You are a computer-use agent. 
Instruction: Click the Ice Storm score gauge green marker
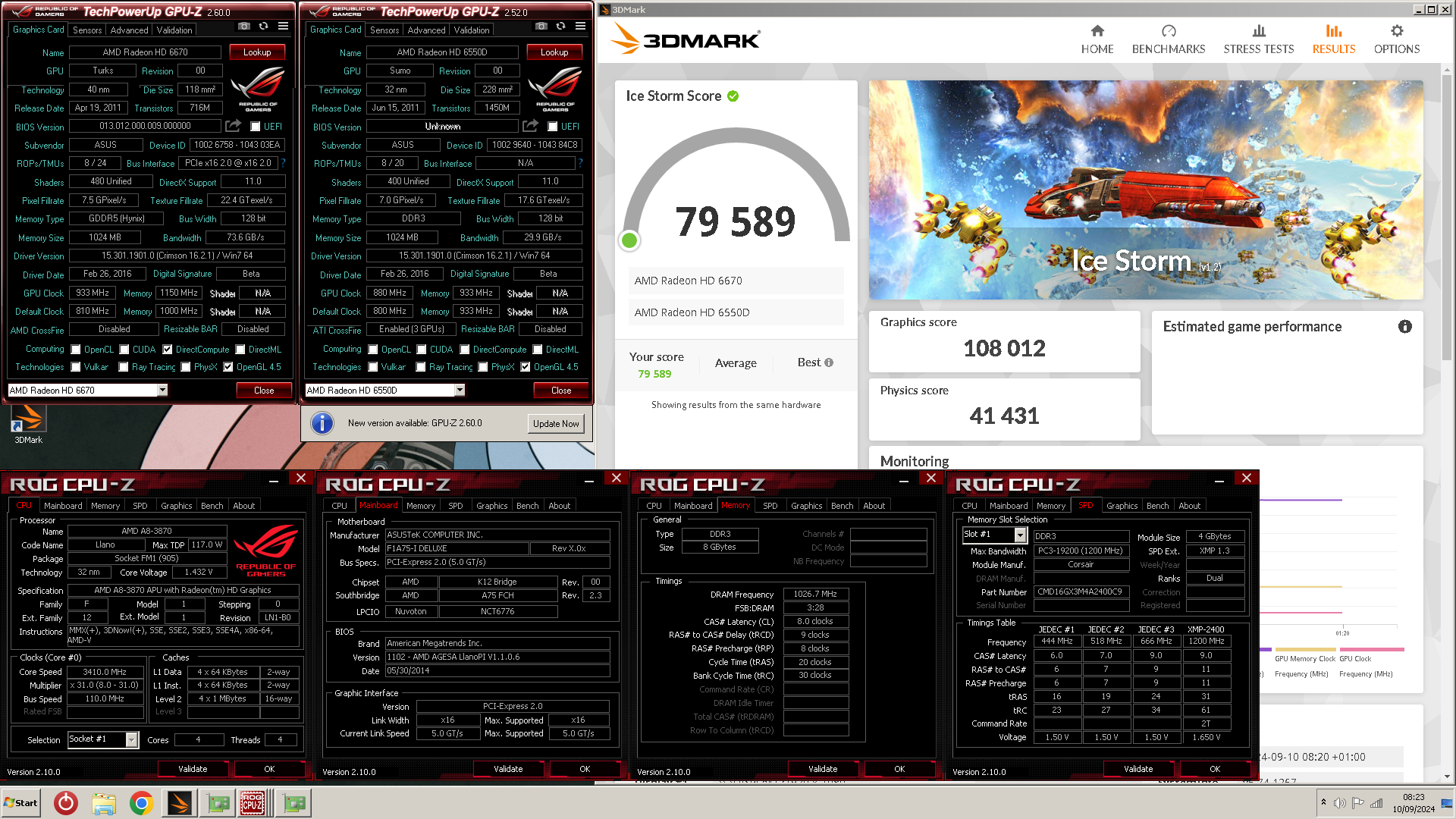click(x=629, y=240)
